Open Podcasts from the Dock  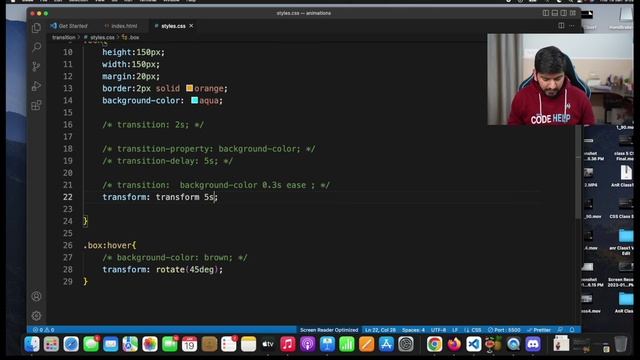[x=307, y=344]
